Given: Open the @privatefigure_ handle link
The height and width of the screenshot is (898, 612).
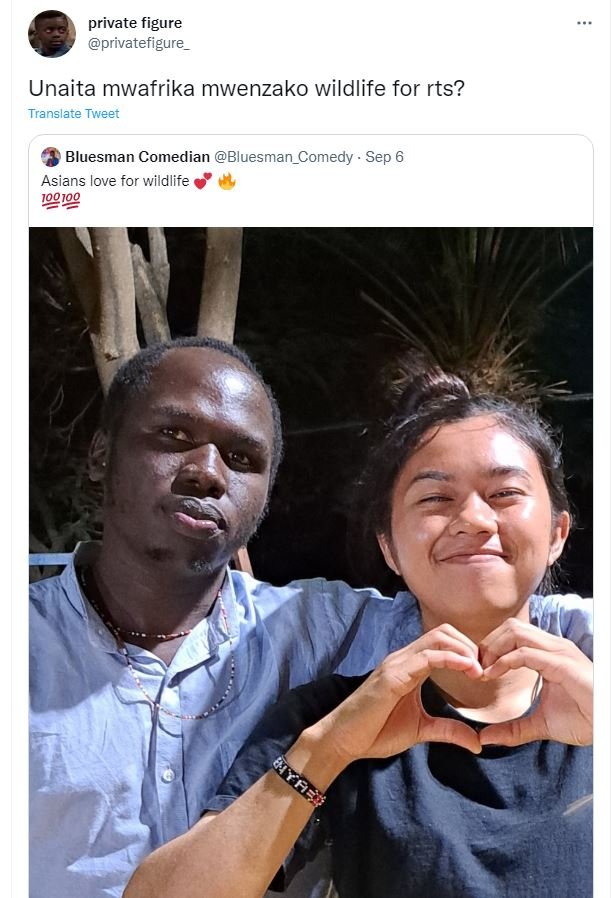Looking at the screenshot, I should tap(139, 44).
